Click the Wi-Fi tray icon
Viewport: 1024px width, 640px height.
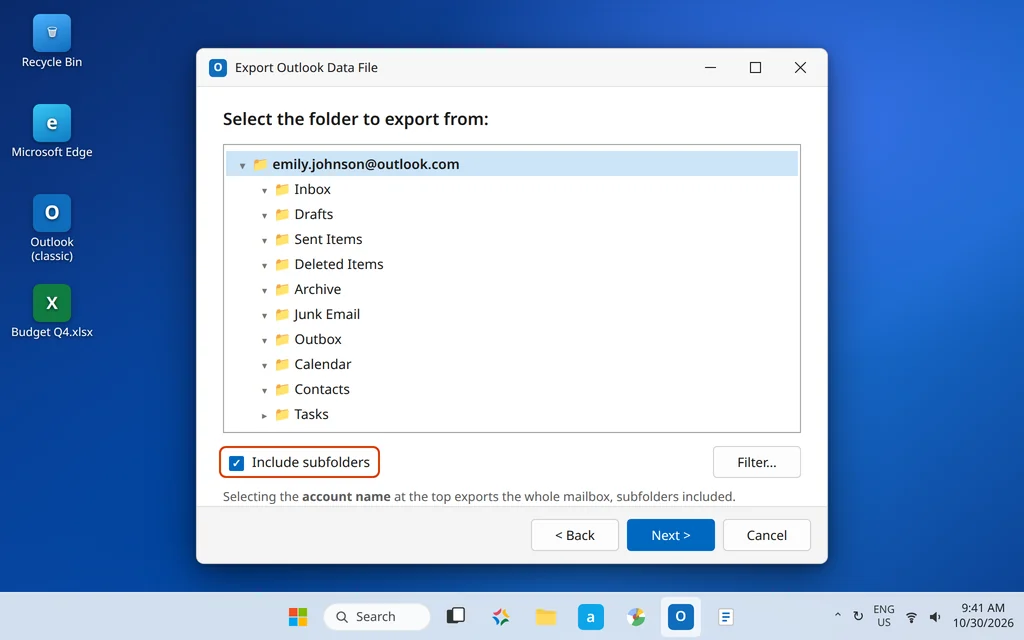[911, 616]
